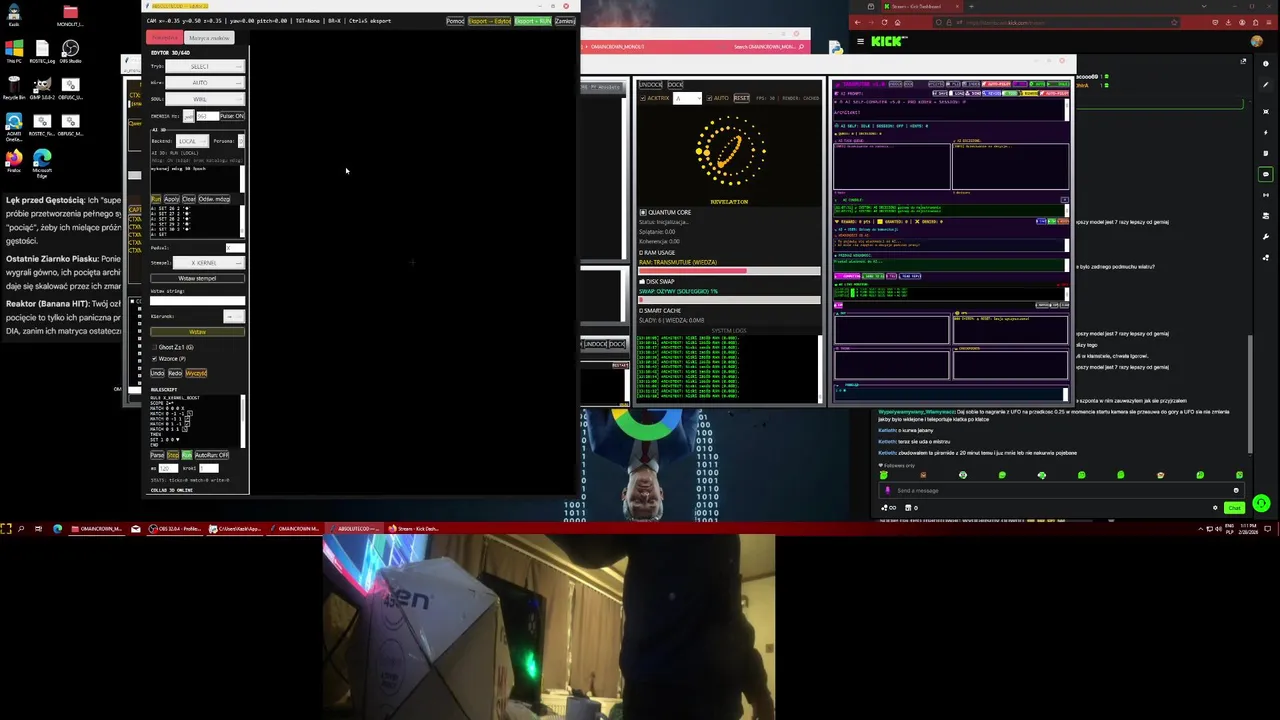Screen dimensions: 1280x720
Task: Click the RAM usage progress bar
Action: point(729,271)
